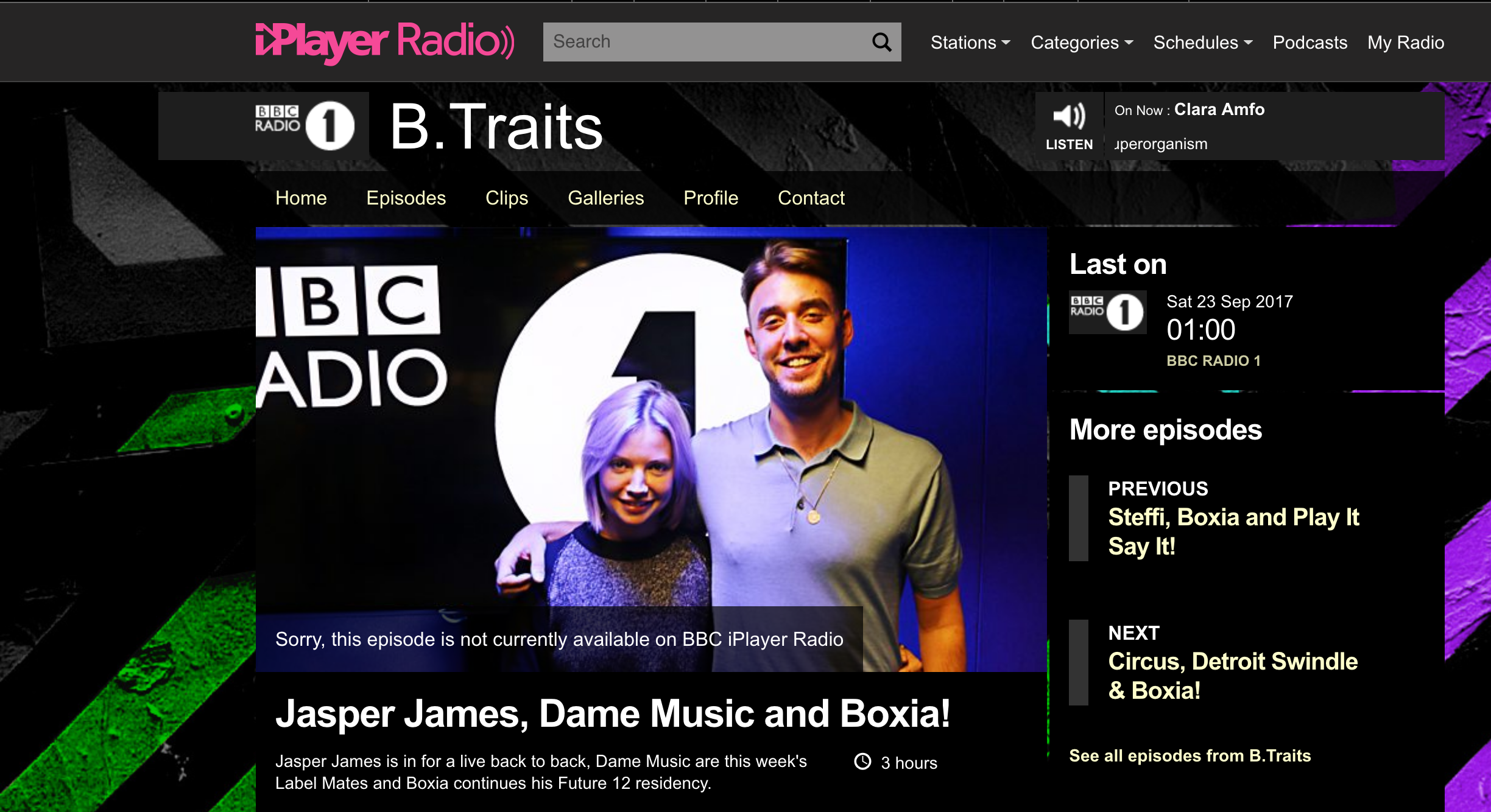The width and height of the screenshot is (1491, 812).
Task: Open the Stations dropdown menu
Action: [x=970, y=43]
